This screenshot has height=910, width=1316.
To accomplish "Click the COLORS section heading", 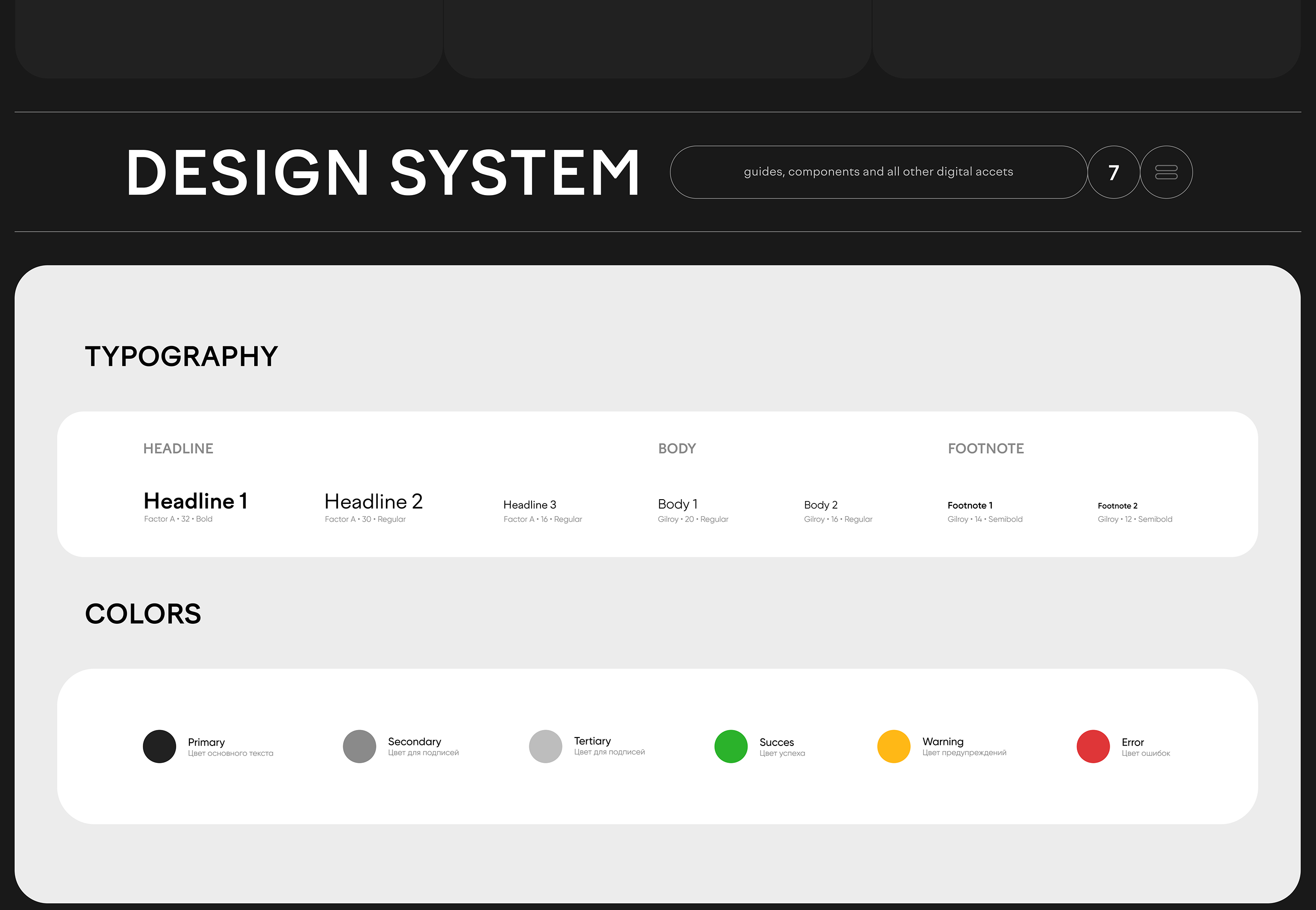I will pos(143,614).
